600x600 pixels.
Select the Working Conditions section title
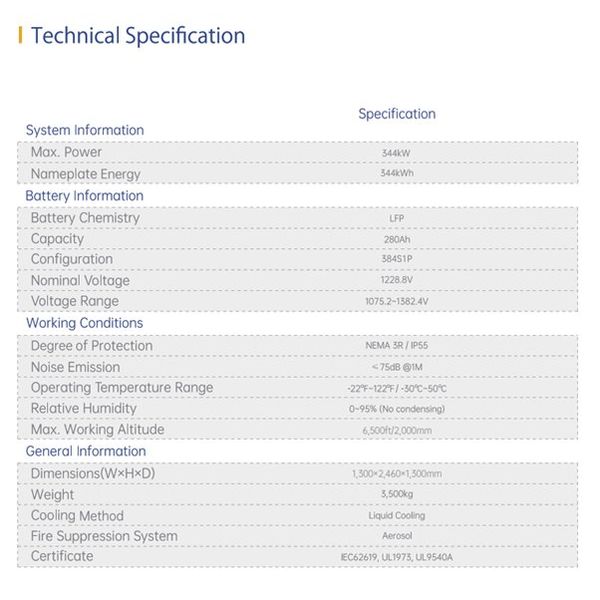85,323
